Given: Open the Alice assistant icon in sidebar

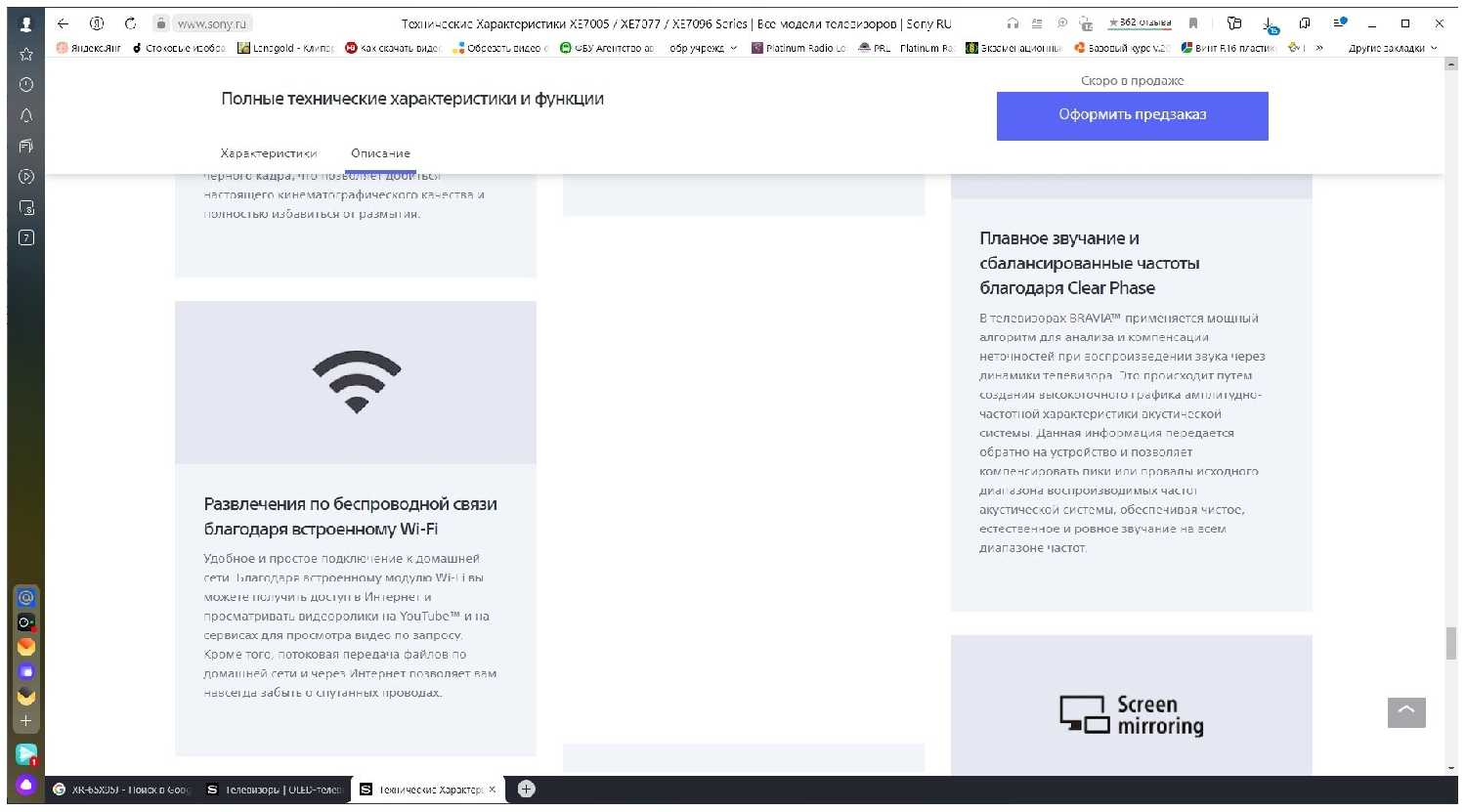Looking at the screenshot, I should coord(25,784).
